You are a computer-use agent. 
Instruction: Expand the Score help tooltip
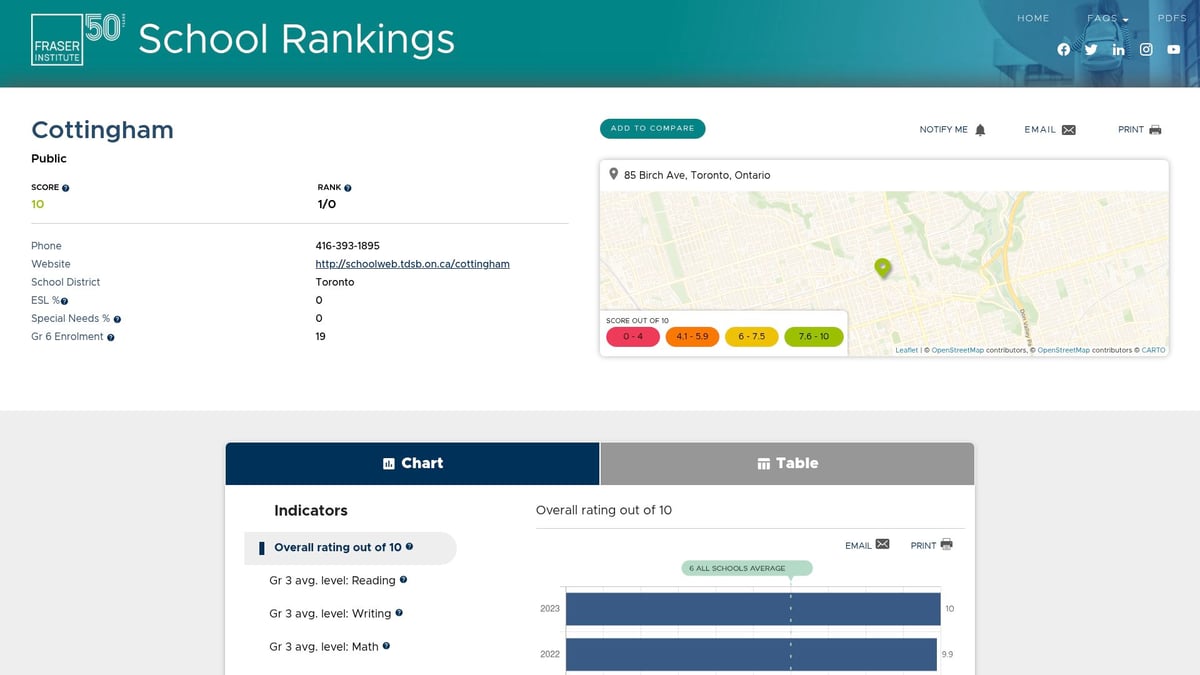pyautogui.click(x=63, y=187)
